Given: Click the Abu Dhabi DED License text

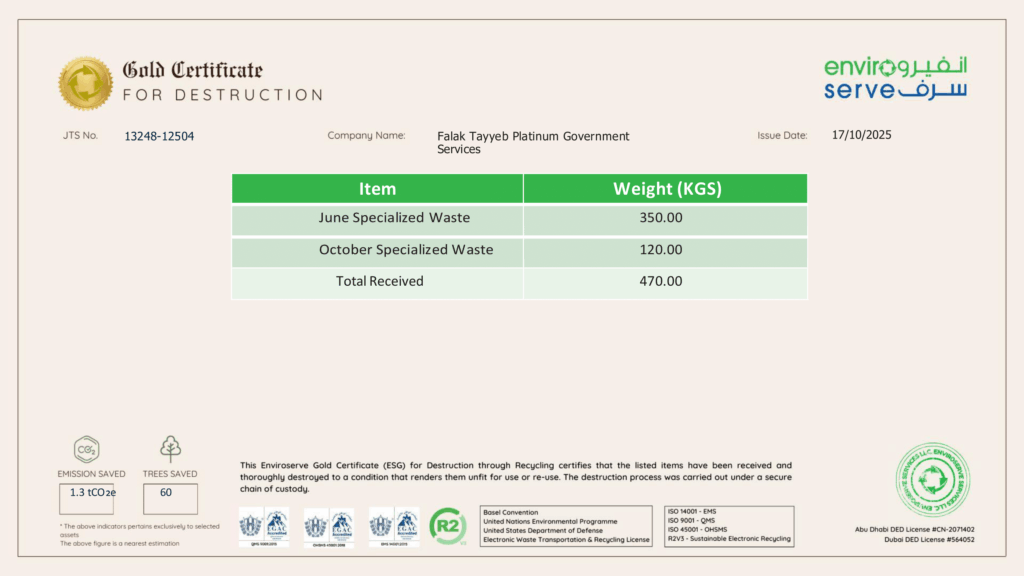Looking at the screenshot, I should tap(915, 529).
